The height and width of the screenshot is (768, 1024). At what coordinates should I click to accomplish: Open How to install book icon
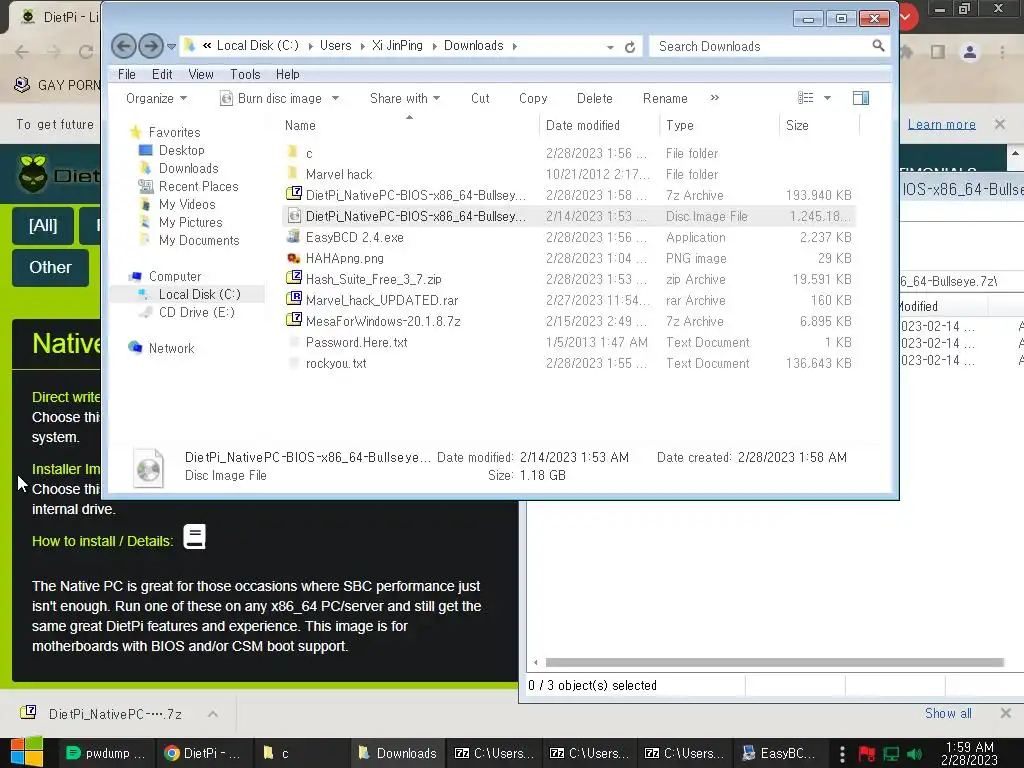click(195, 537)
